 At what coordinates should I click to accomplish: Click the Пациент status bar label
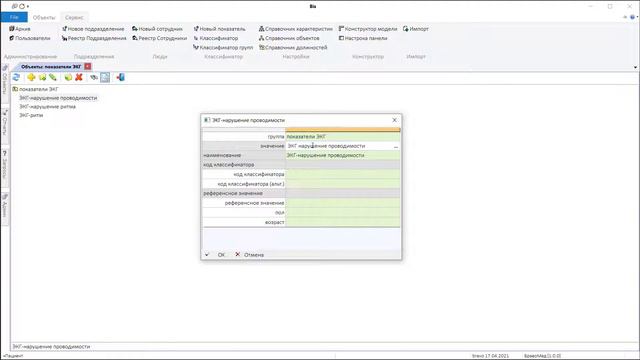pos(13,356)
